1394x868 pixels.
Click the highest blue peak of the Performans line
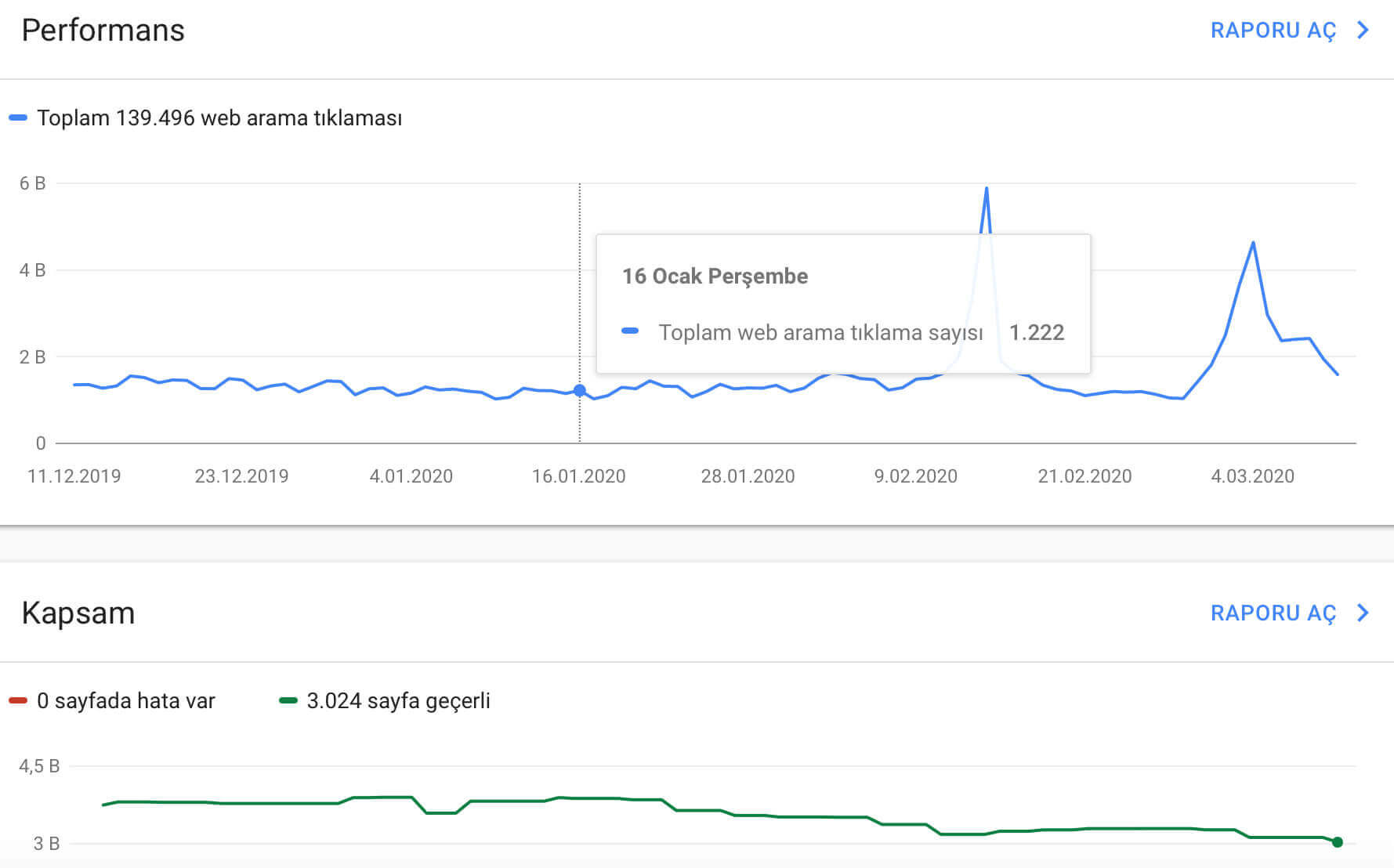(x=987, y=189)
